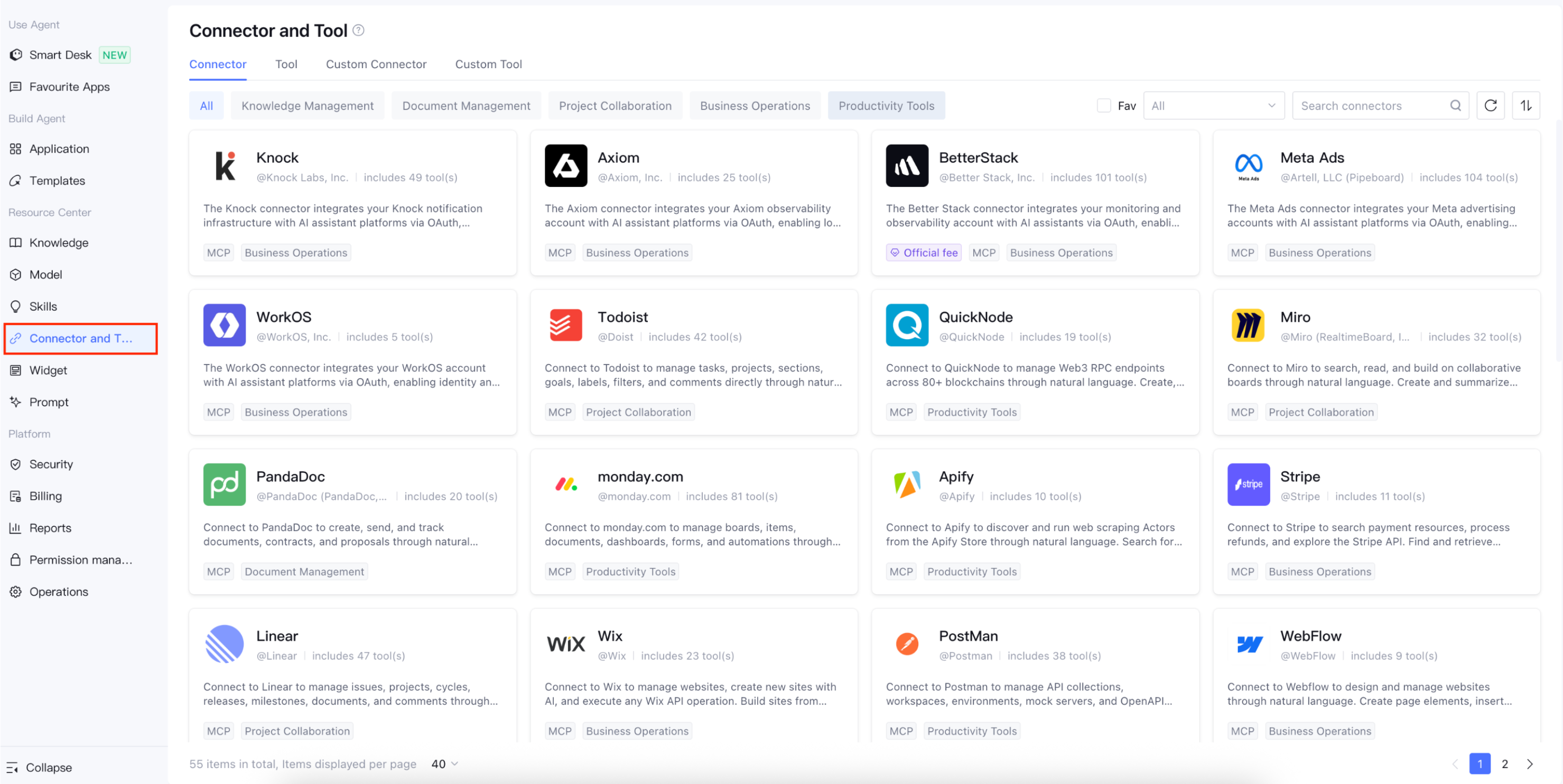
Task: Expand the items per page dropdown
Action: point(445,764)
